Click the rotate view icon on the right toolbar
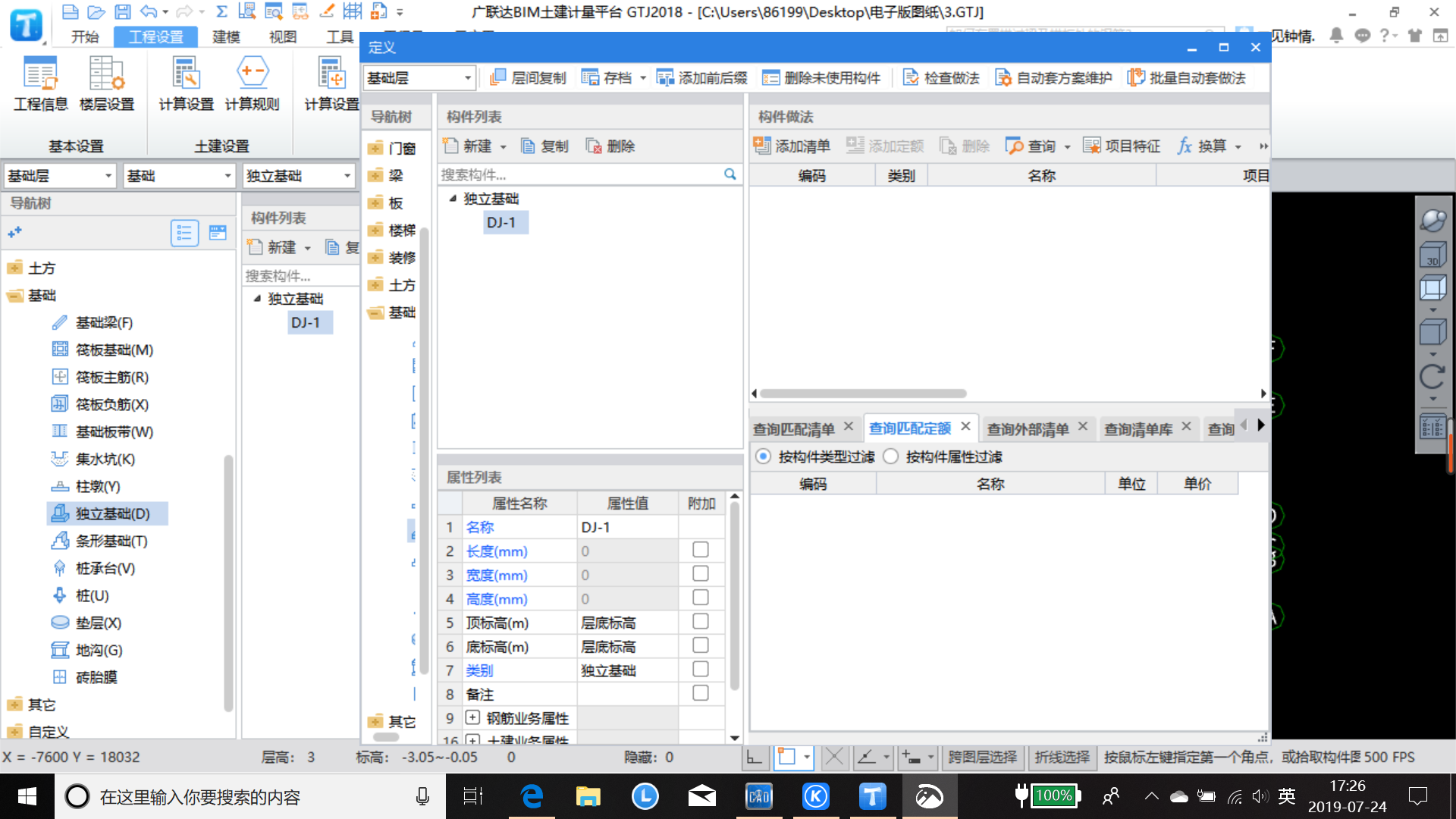 click(1432, 376)
